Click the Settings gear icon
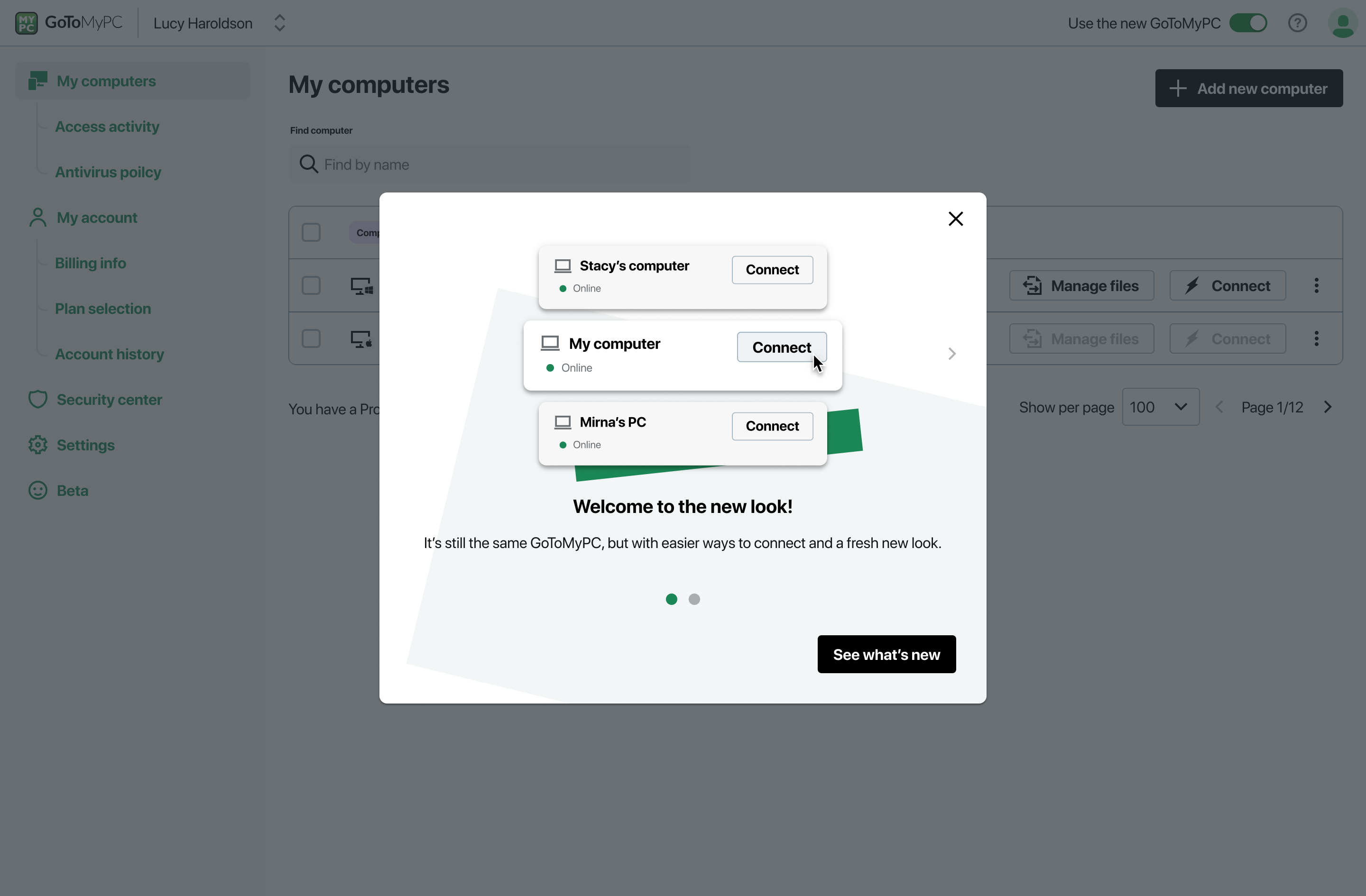Screen dimensions: 1366x896 coord(38,445)
